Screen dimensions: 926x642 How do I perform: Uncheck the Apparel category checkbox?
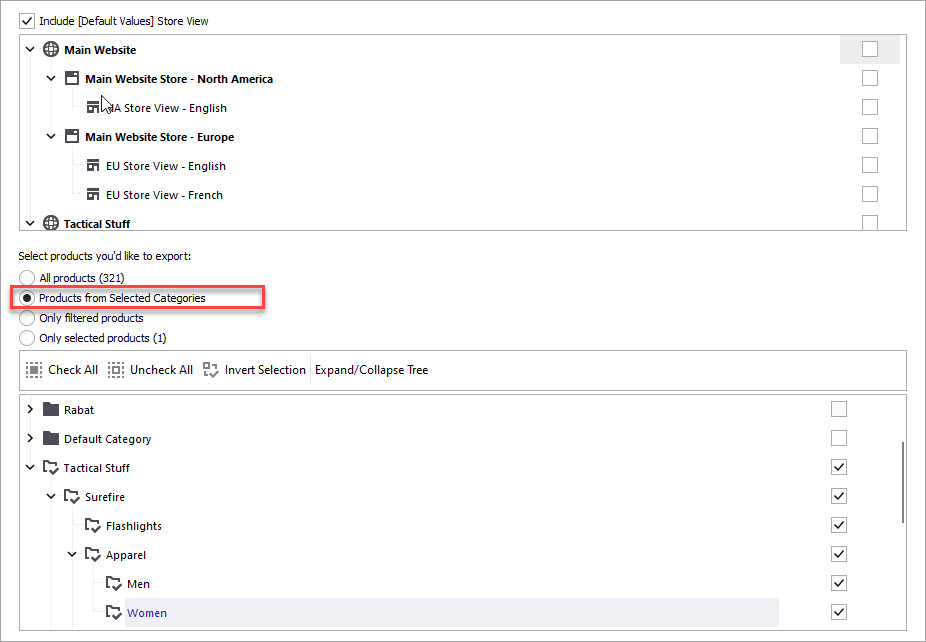[x=839, y=553]
